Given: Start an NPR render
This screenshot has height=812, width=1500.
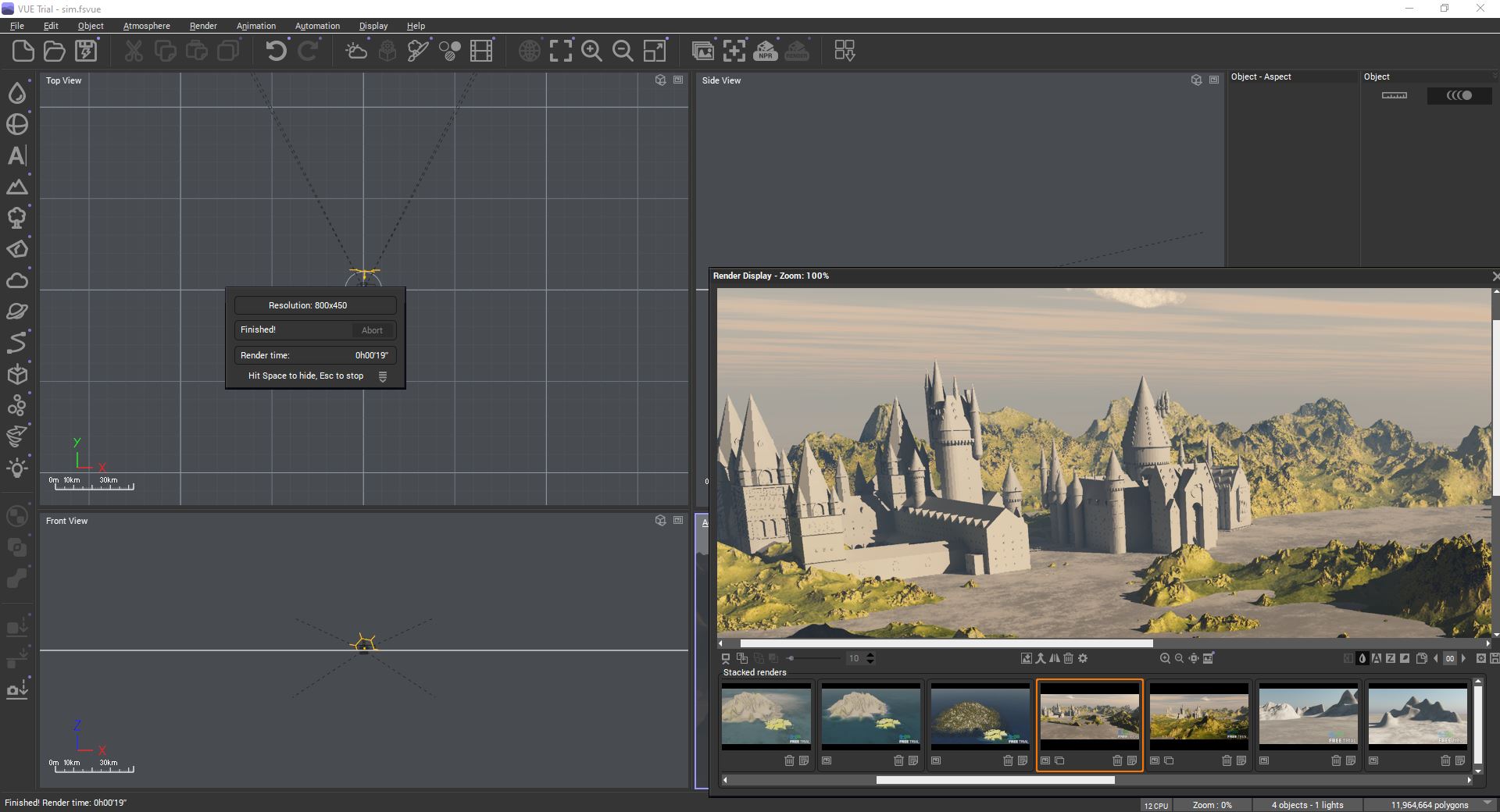Looking at the screenshot, I should tap(766, 52).
